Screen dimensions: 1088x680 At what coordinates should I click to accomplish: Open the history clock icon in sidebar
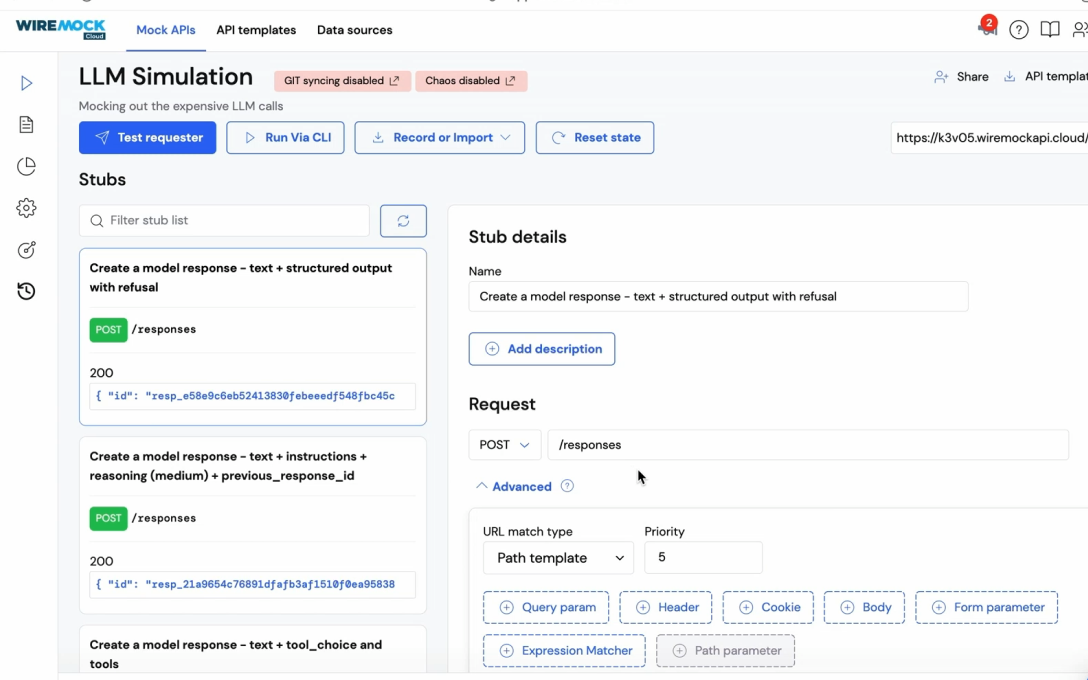(x=26, y=291)
